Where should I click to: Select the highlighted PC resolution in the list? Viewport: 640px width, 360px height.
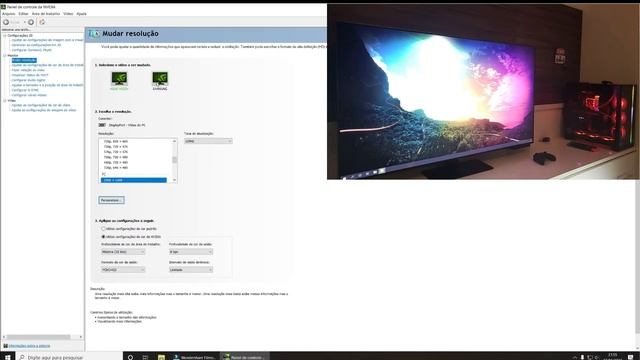(x=134, y=180)
